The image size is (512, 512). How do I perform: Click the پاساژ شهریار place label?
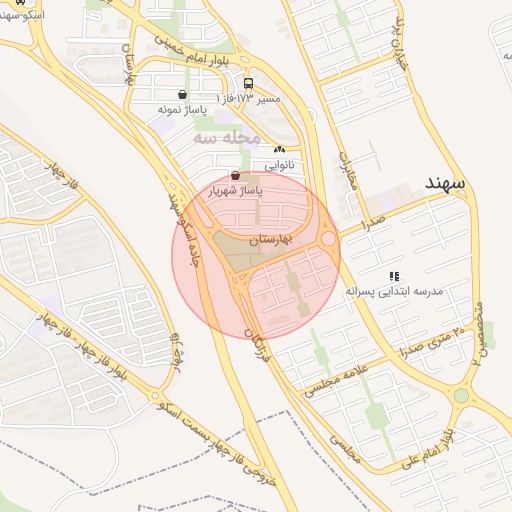(235, 191)
